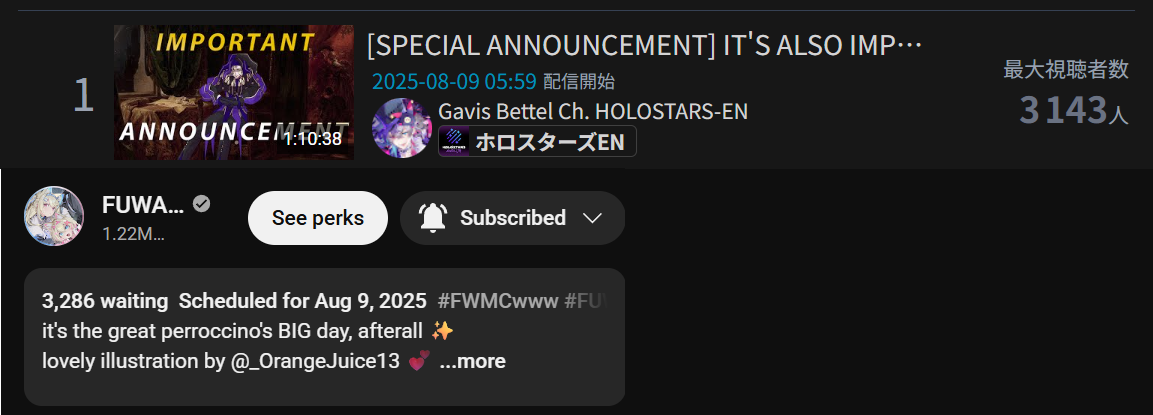
Task: Click the #FWMCwww hashtag
Action: [498, 302]
